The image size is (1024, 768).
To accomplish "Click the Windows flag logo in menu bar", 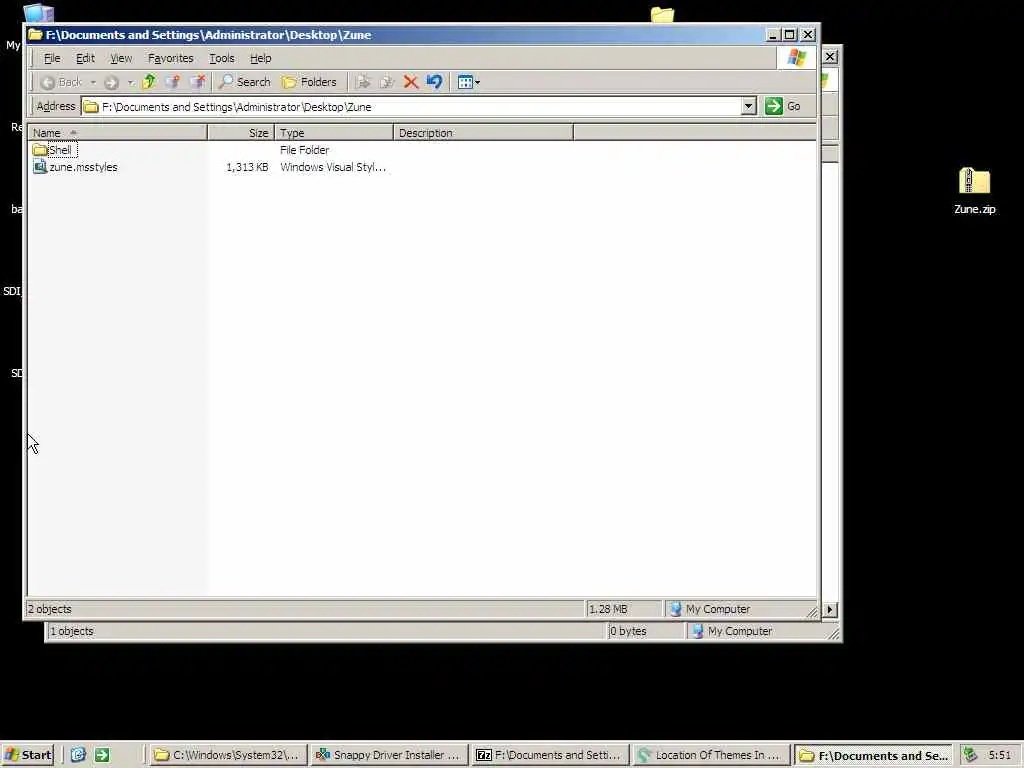I will coord(797,58).
